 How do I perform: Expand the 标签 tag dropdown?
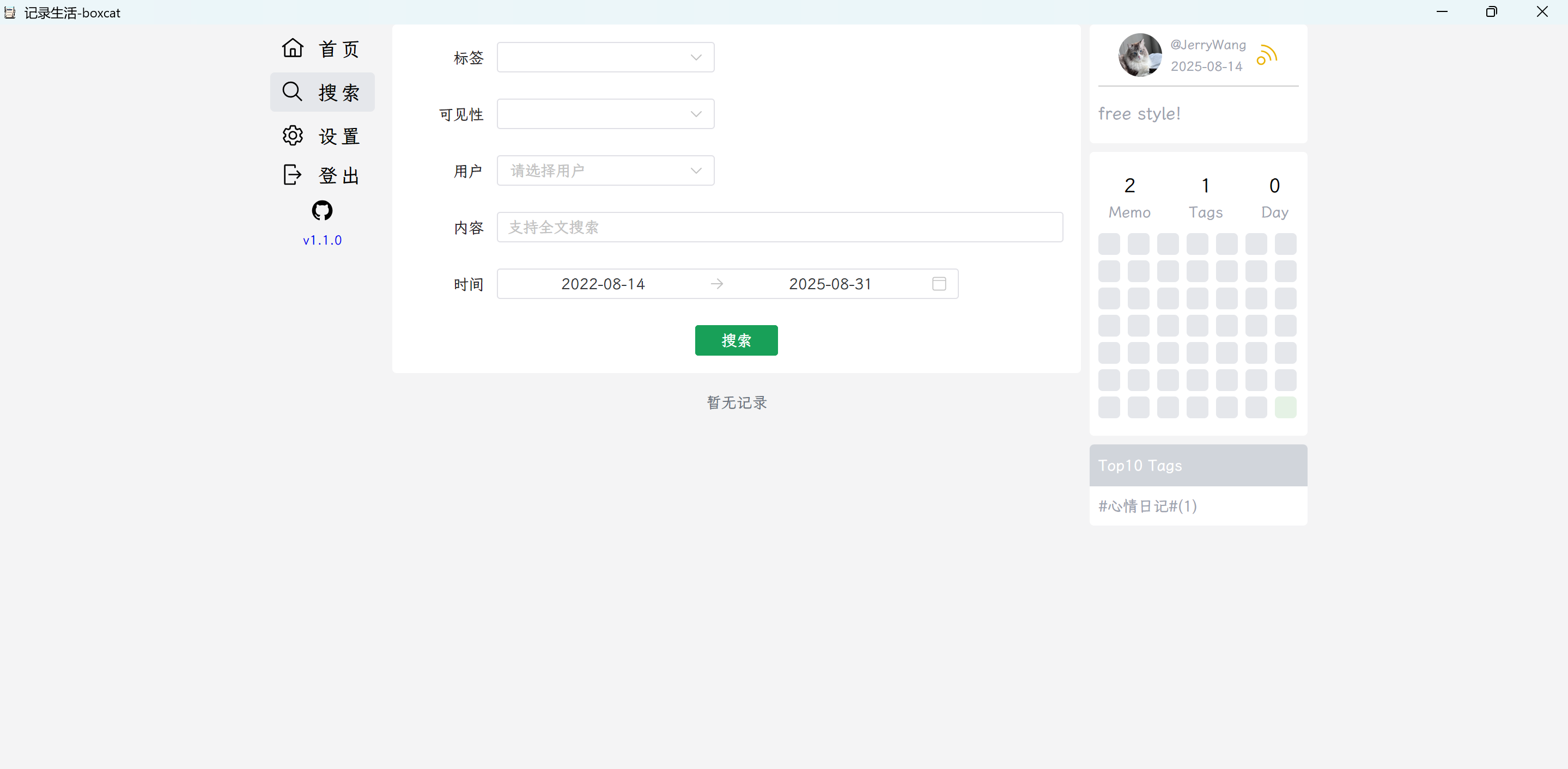click(606, 57)
